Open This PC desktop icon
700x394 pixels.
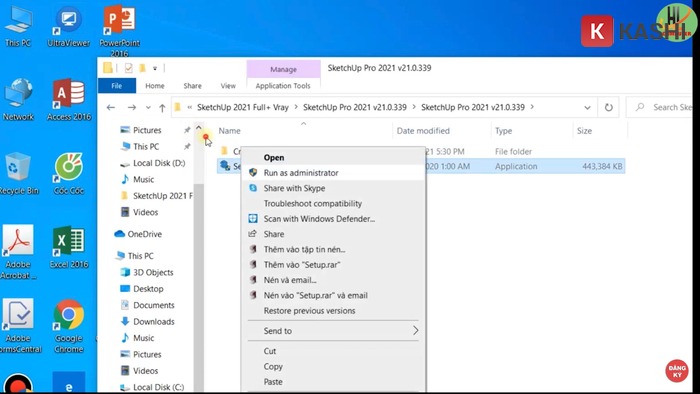[18, 26]
